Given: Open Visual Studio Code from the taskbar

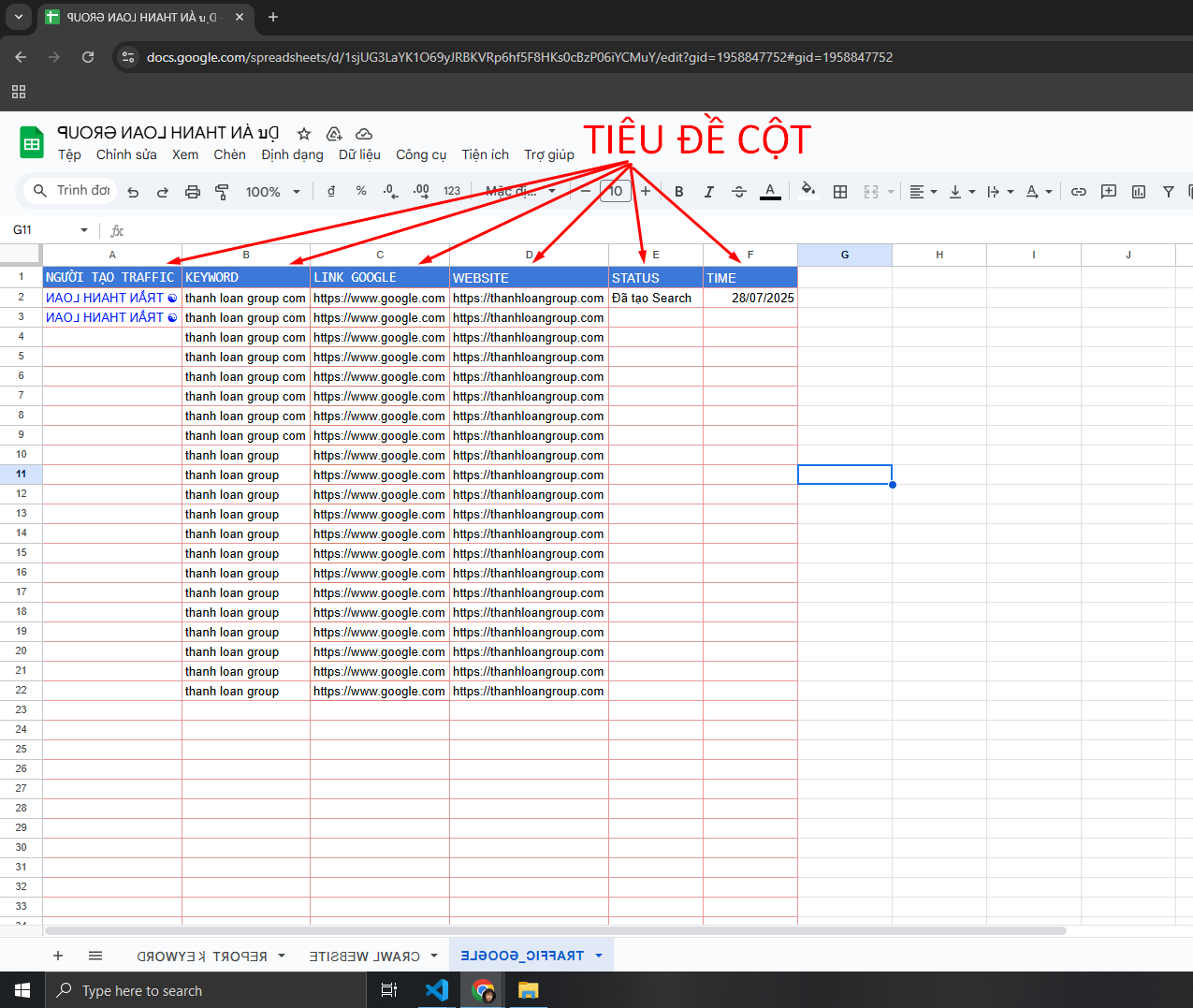Looking at the screenshot, I should (x=437, y=990).
